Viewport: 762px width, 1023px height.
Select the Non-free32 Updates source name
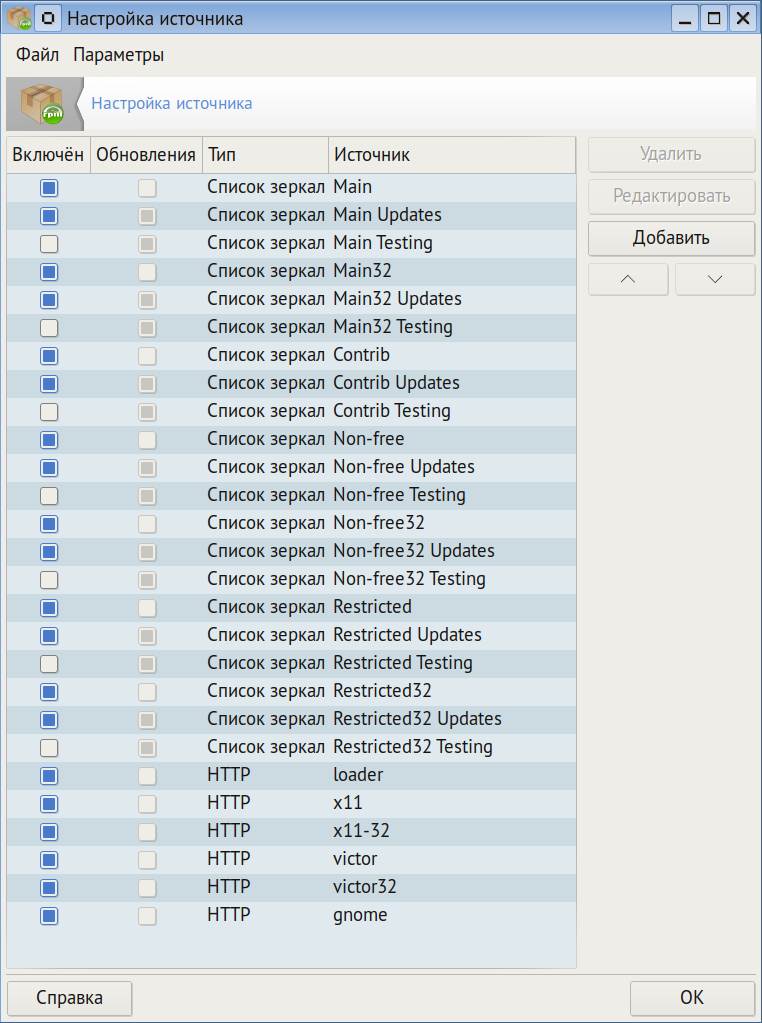[414, 551]
